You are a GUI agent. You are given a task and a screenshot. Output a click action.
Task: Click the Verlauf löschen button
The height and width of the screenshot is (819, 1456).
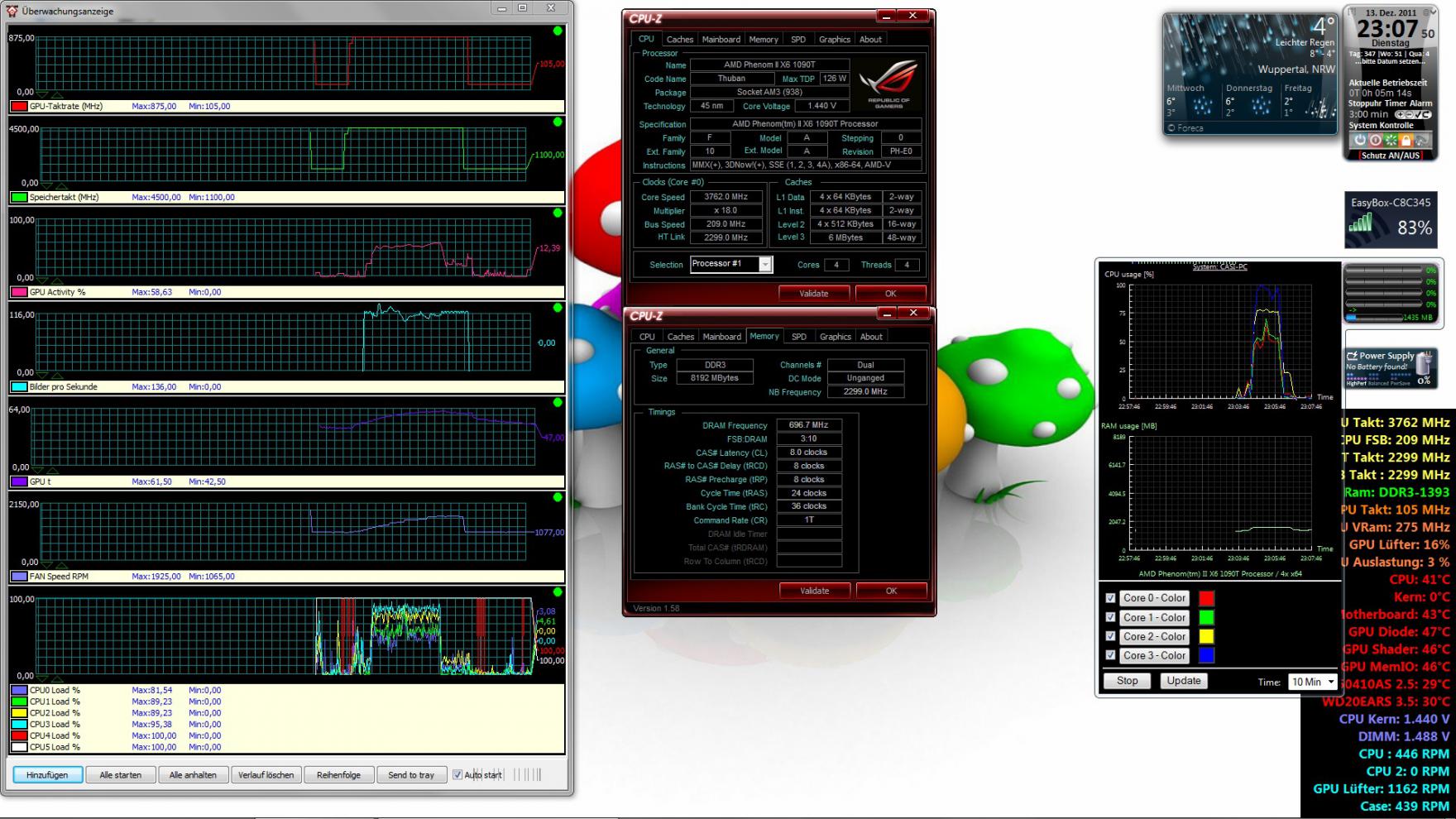click(266, 775)
